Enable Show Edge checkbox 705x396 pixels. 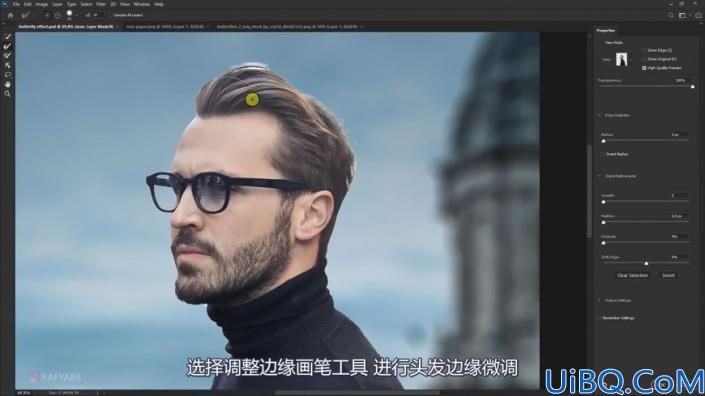coord(644,50)
